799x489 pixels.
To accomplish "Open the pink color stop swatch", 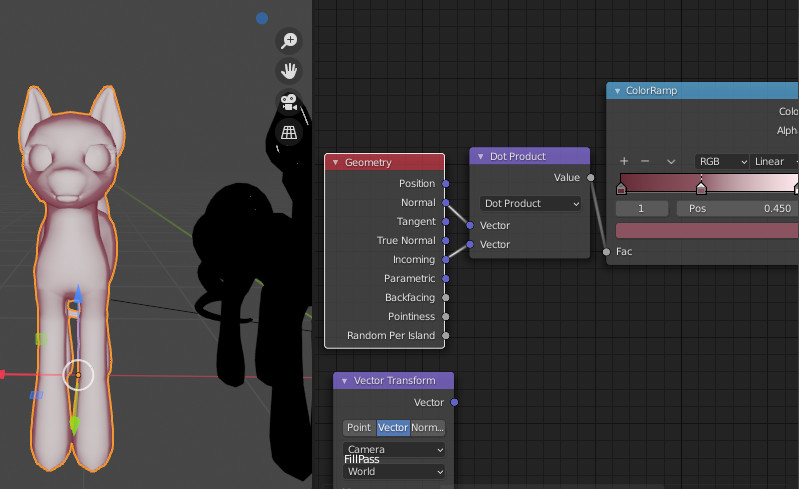I will [707, 231].
